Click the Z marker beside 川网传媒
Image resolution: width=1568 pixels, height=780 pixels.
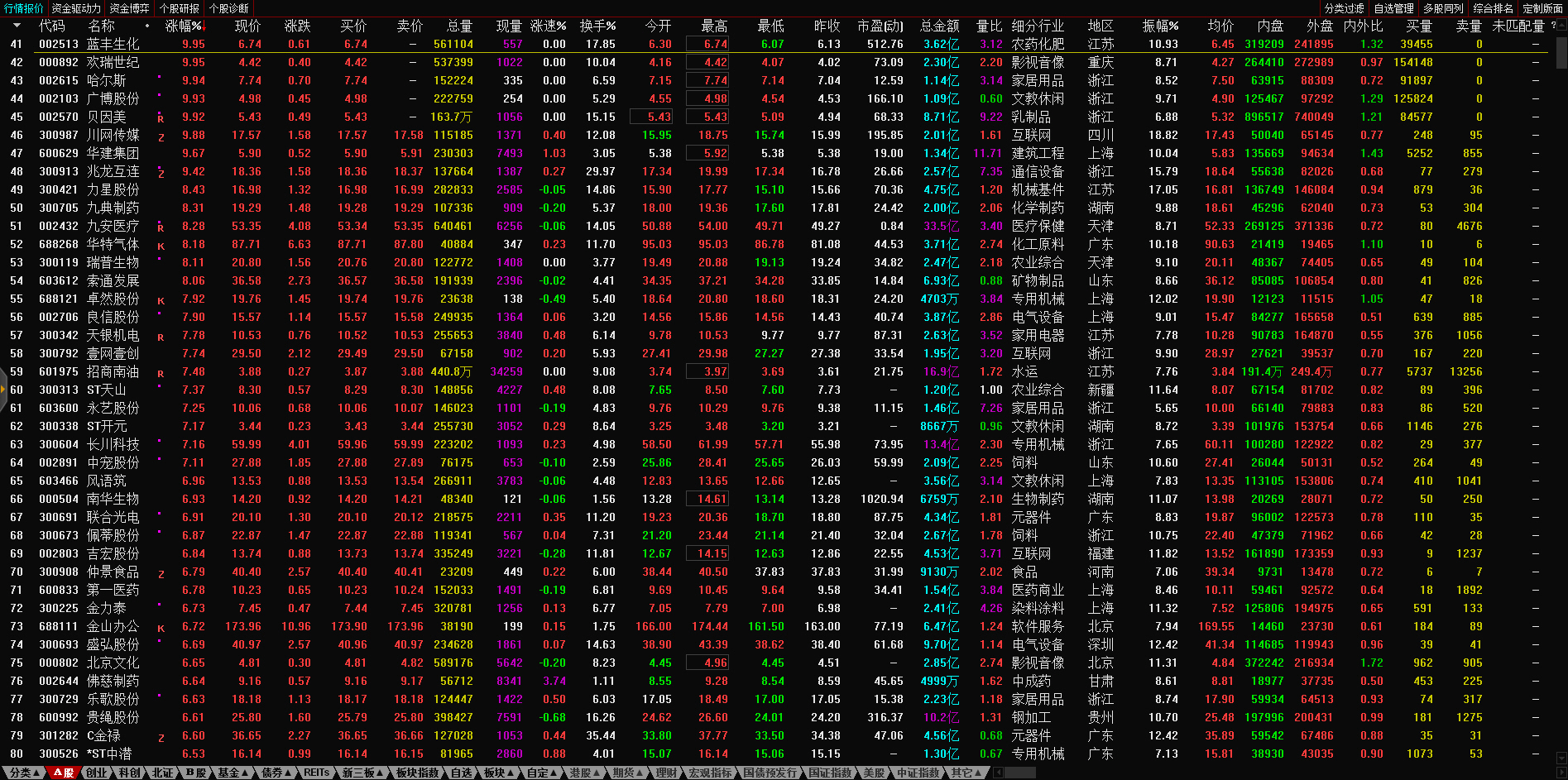pyautogui.click(x=161, y=136)
